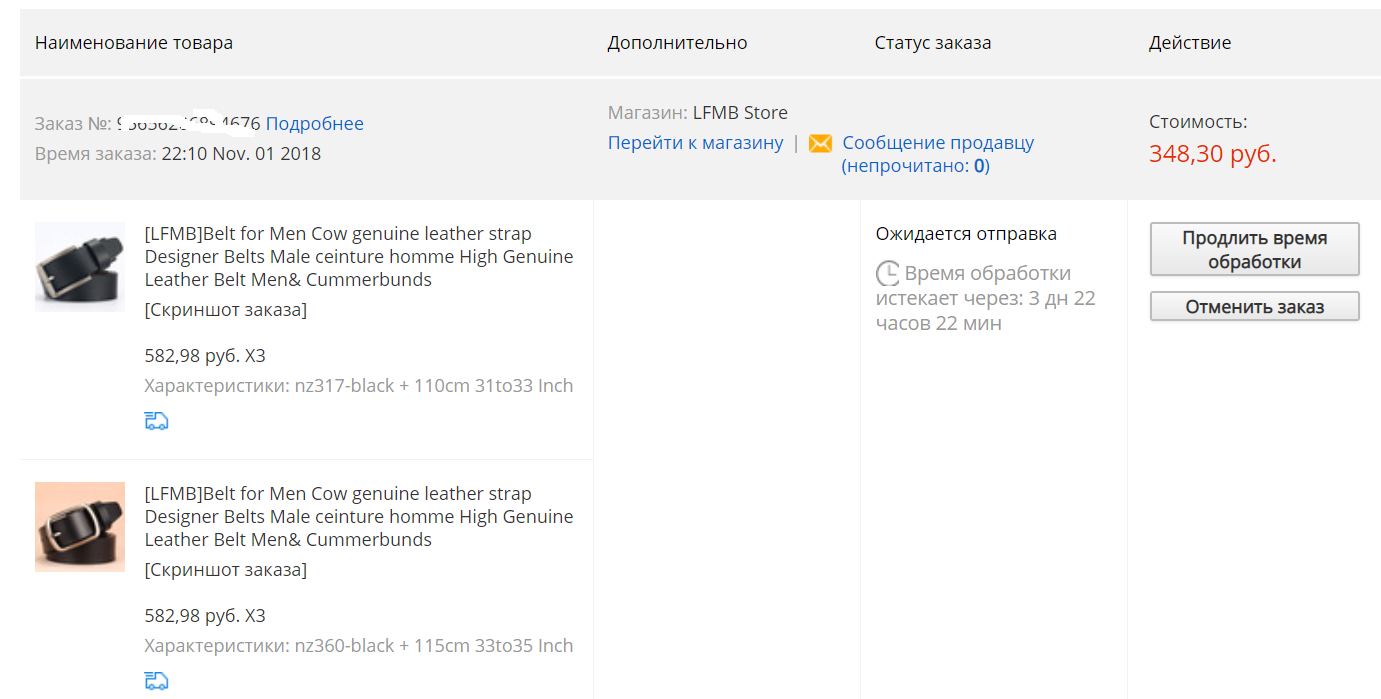This screenshot has width=1381, height=699.
Task: Click the Отменить заказ button
Action: 1255,307
